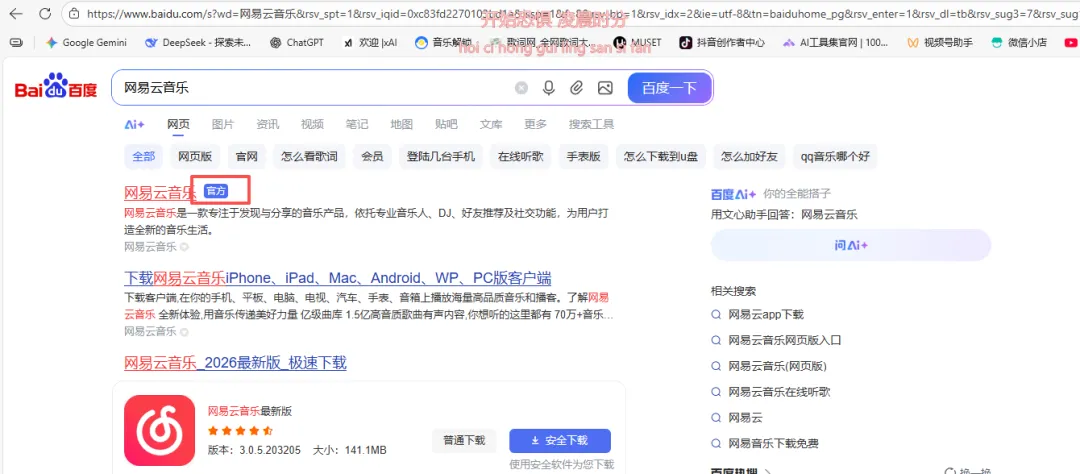Select the 会员 filter chip
Screen dimensions: 1080x474
point(373,156)
